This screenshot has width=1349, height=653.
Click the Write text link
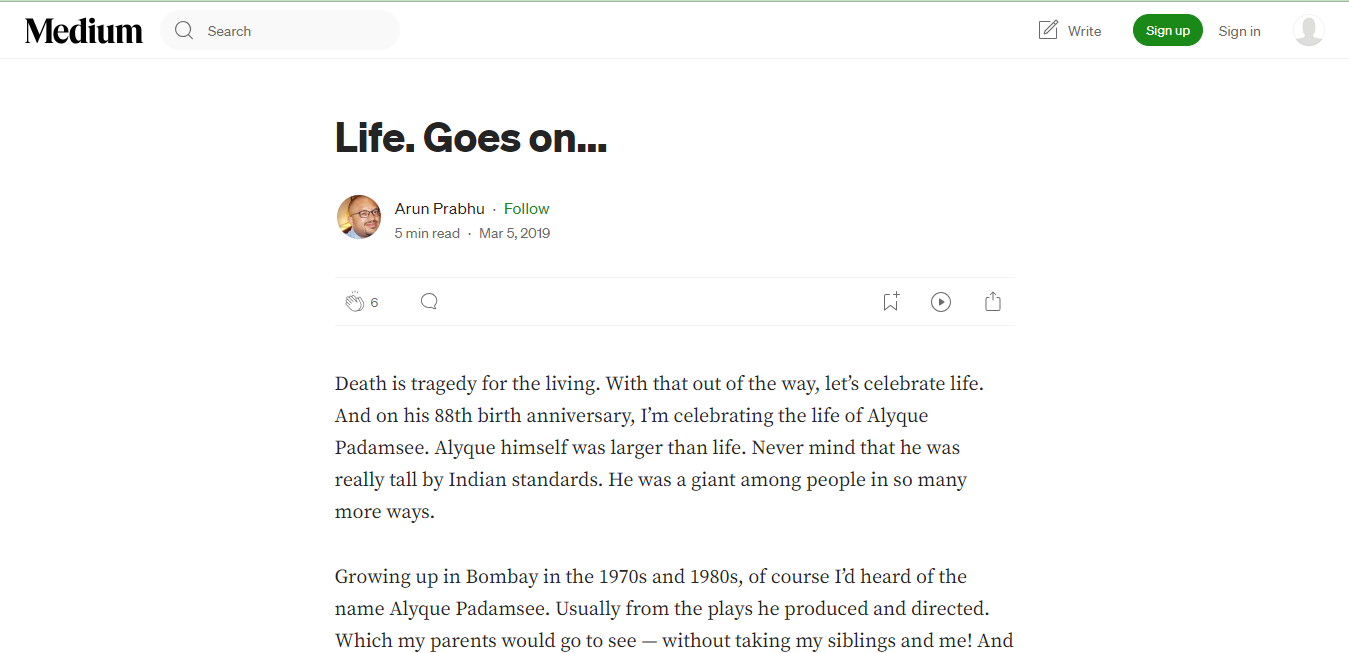coord(1084,31)
